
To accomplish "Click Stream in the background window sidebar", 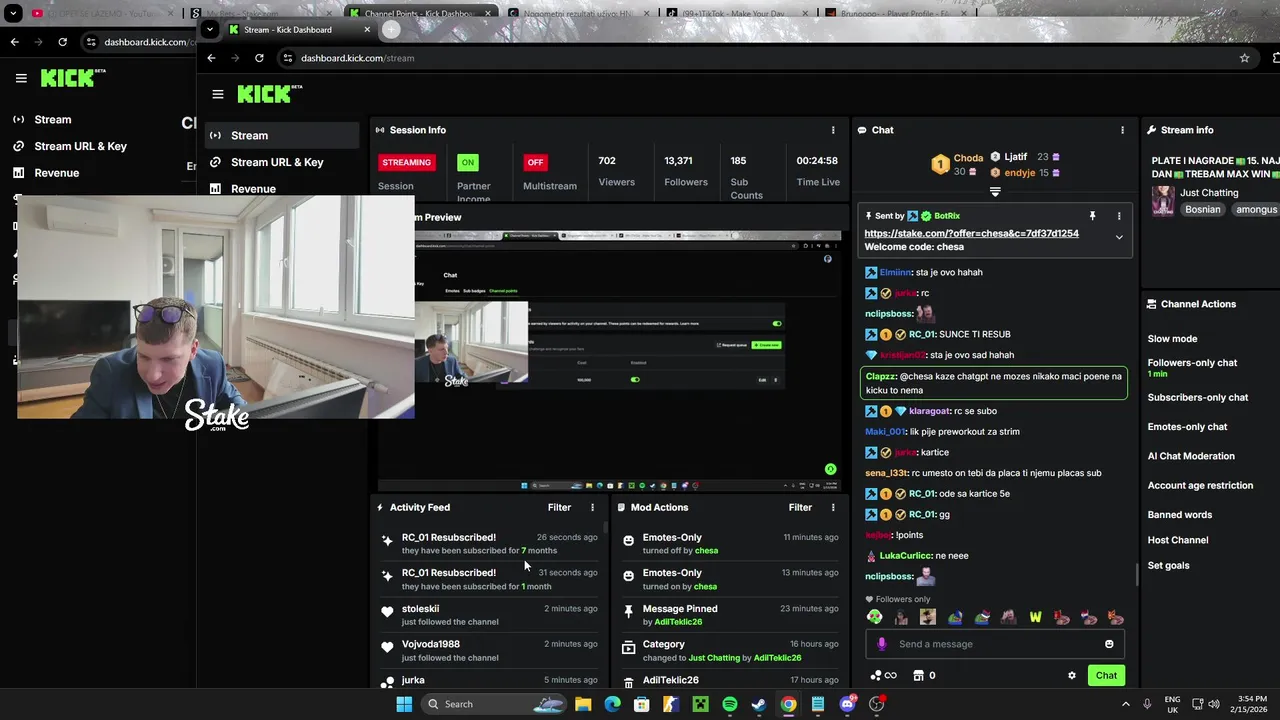I will coord(53,119).
